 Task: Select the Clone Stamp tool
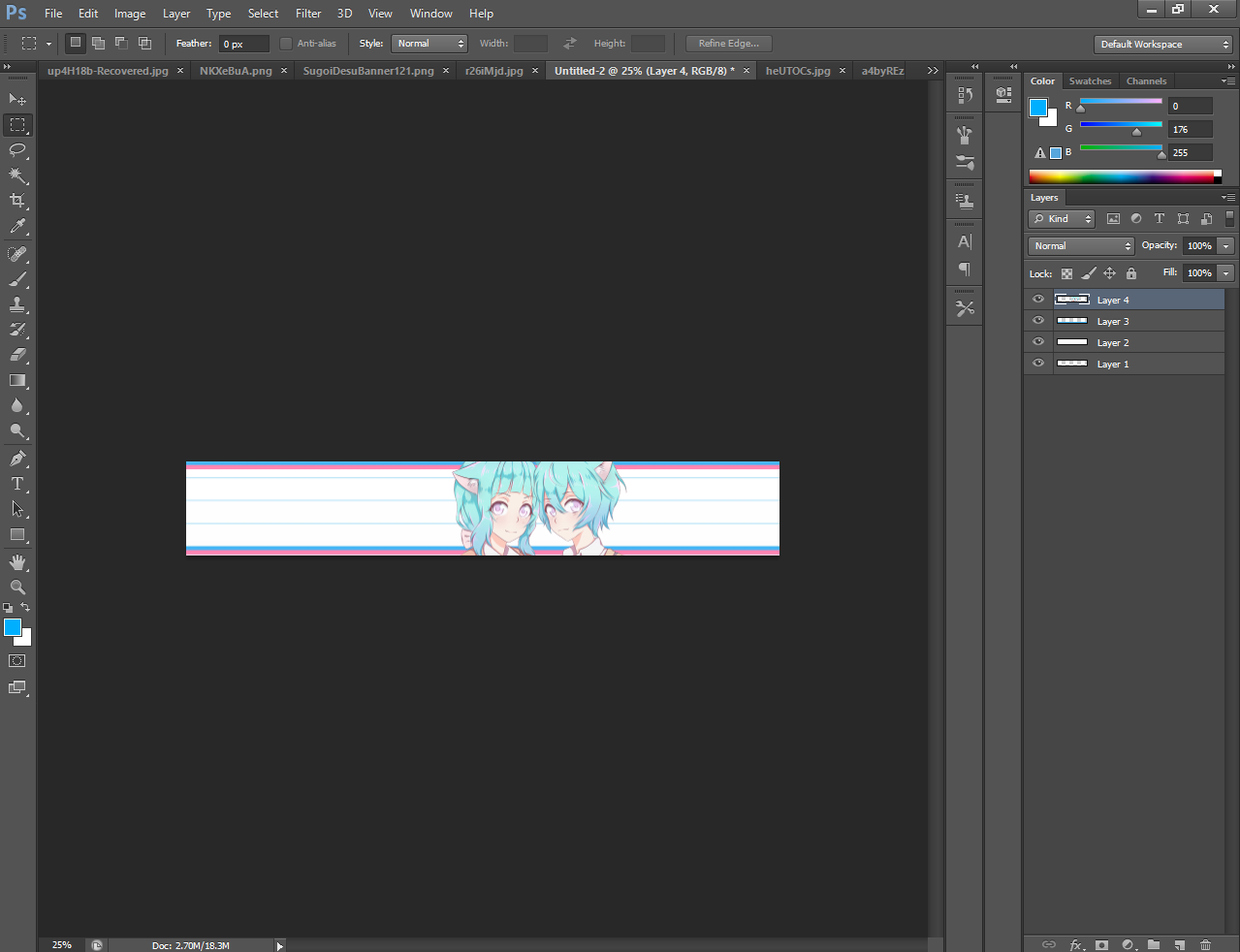tap(17, 304)
